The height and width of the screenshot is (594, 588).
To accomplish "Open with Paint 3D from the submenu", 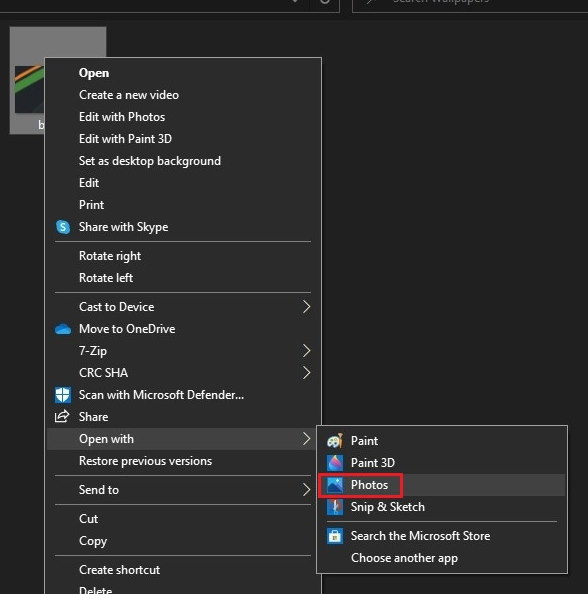I will pyautogui.click(x=442, y=463).
